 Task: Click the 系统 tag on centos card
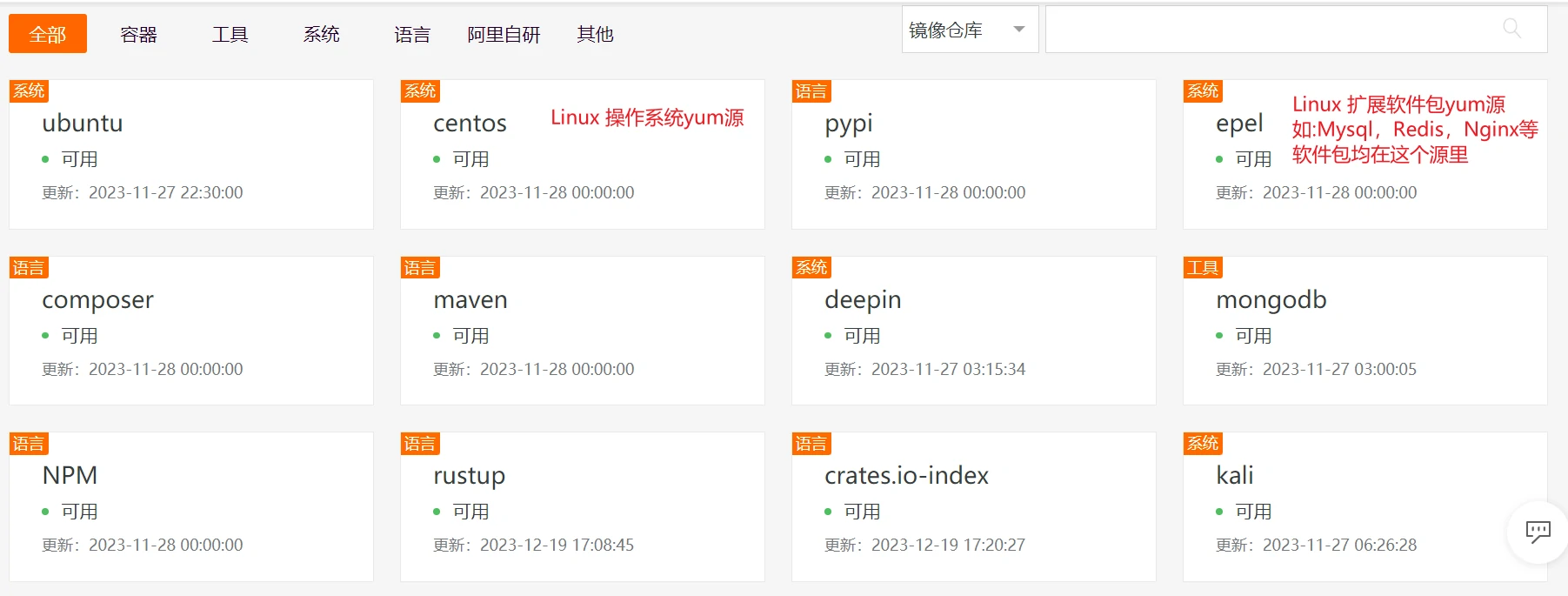[x=420, y=91]
